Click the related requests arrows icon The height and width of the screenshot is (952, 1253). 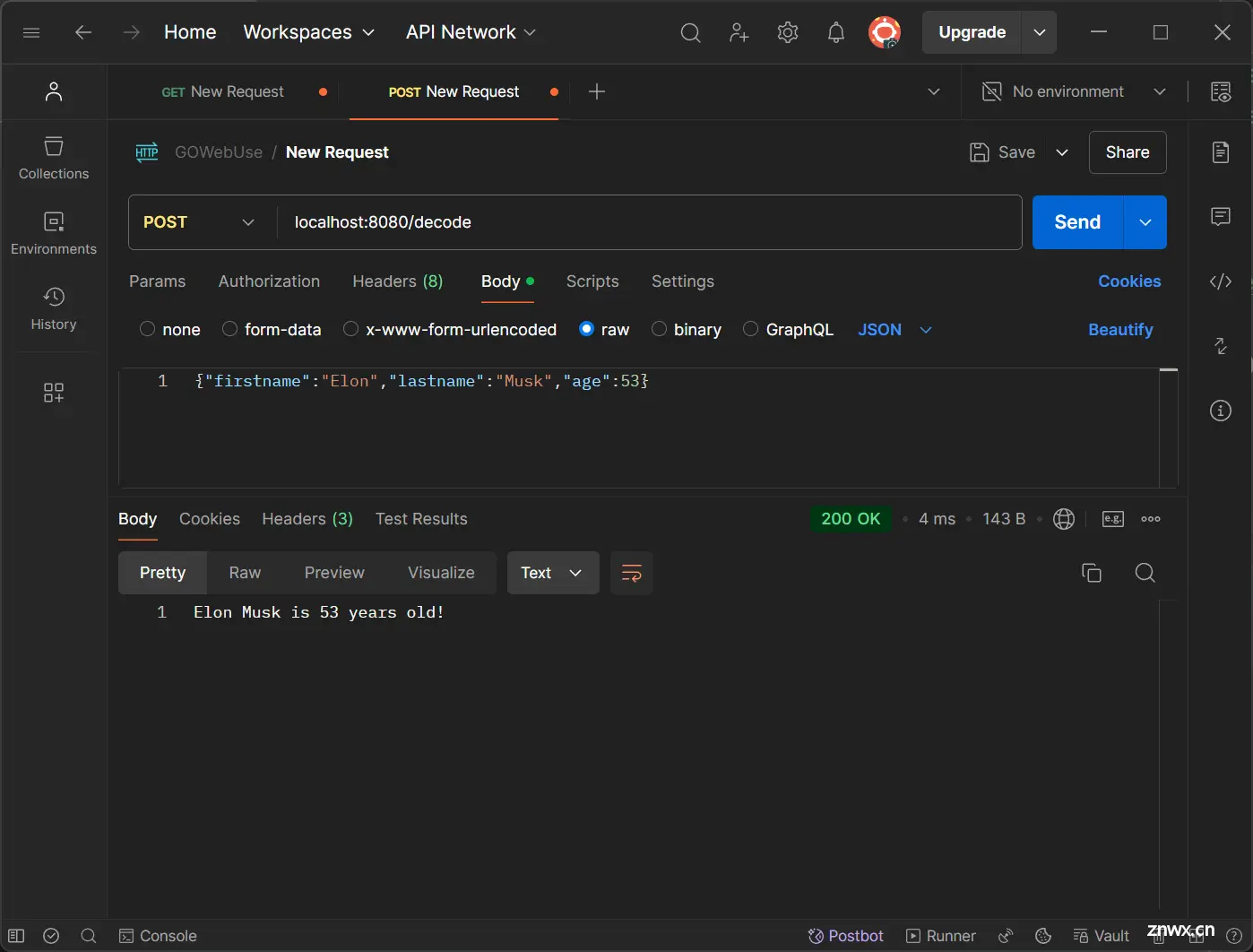tap(1221, 346)
